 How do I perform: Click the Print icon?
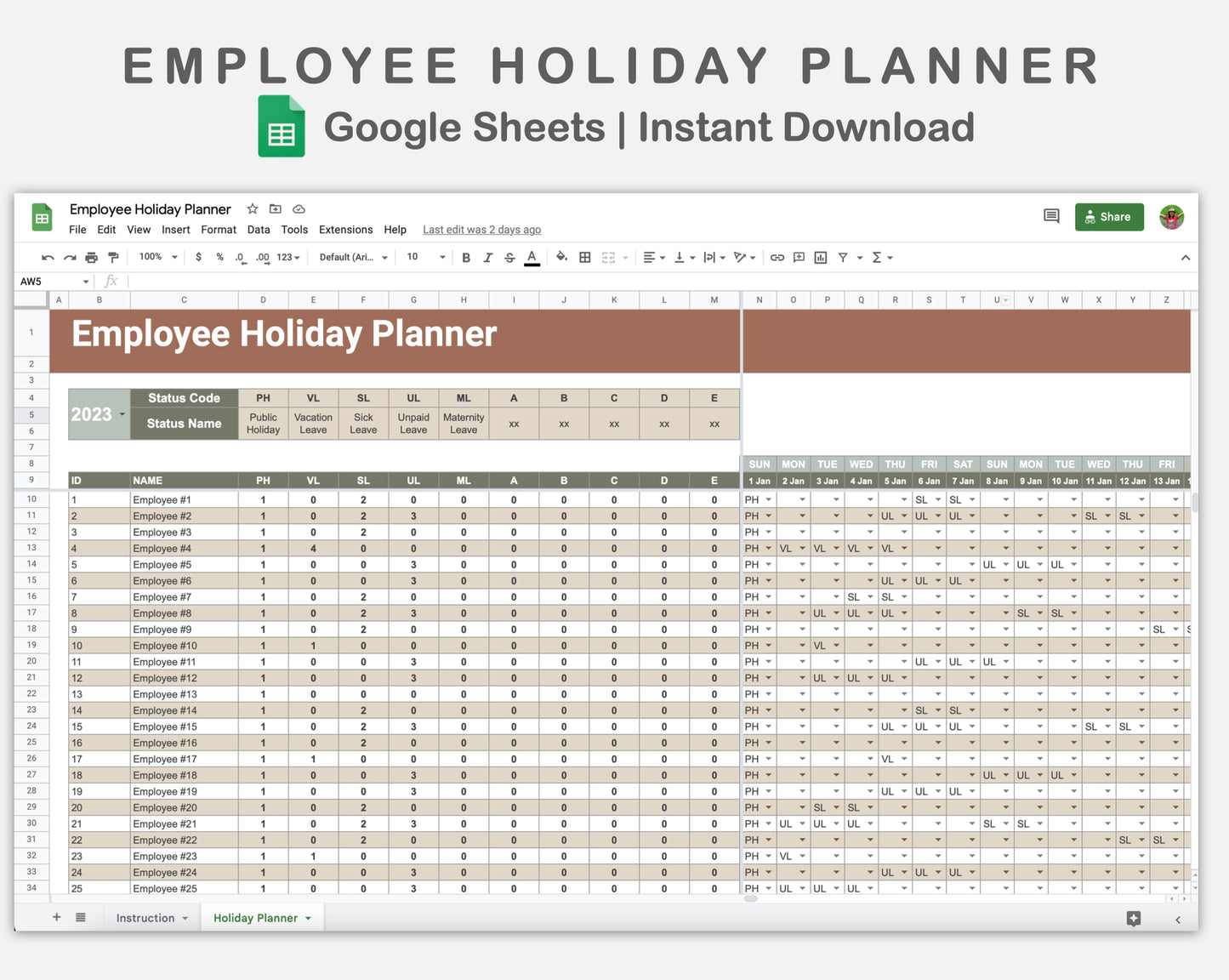point(90,257)
